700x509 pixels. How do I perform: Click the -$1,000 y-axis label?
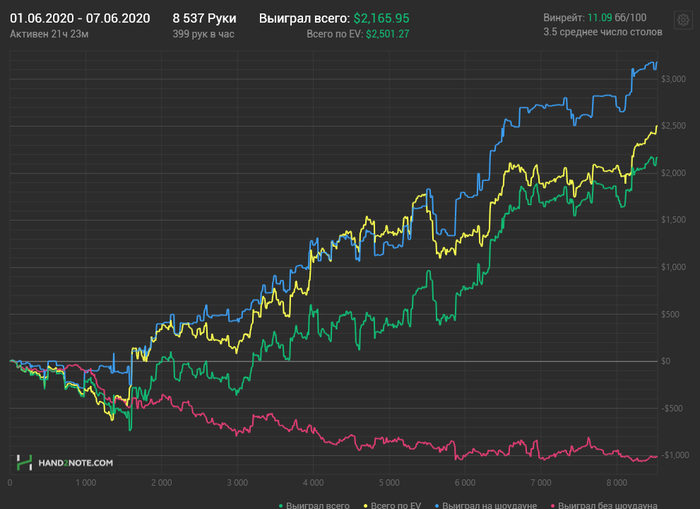(675, 455)
